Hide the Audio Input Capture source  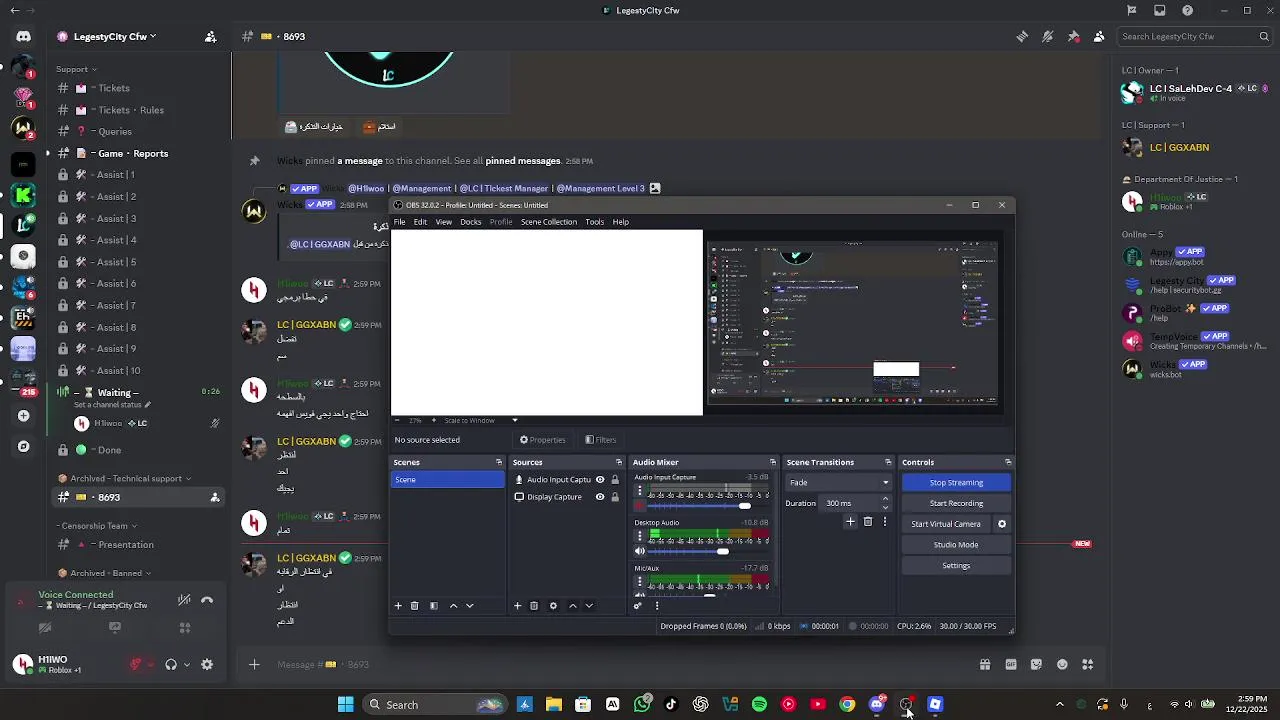[x=600, y=480]
